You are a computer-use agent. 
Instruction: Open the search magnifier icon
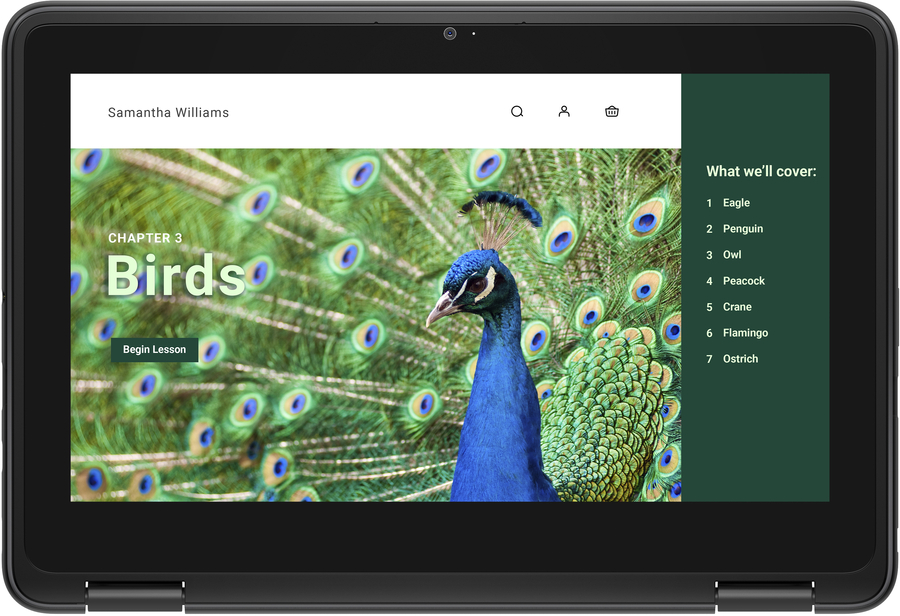coord(517,111)
